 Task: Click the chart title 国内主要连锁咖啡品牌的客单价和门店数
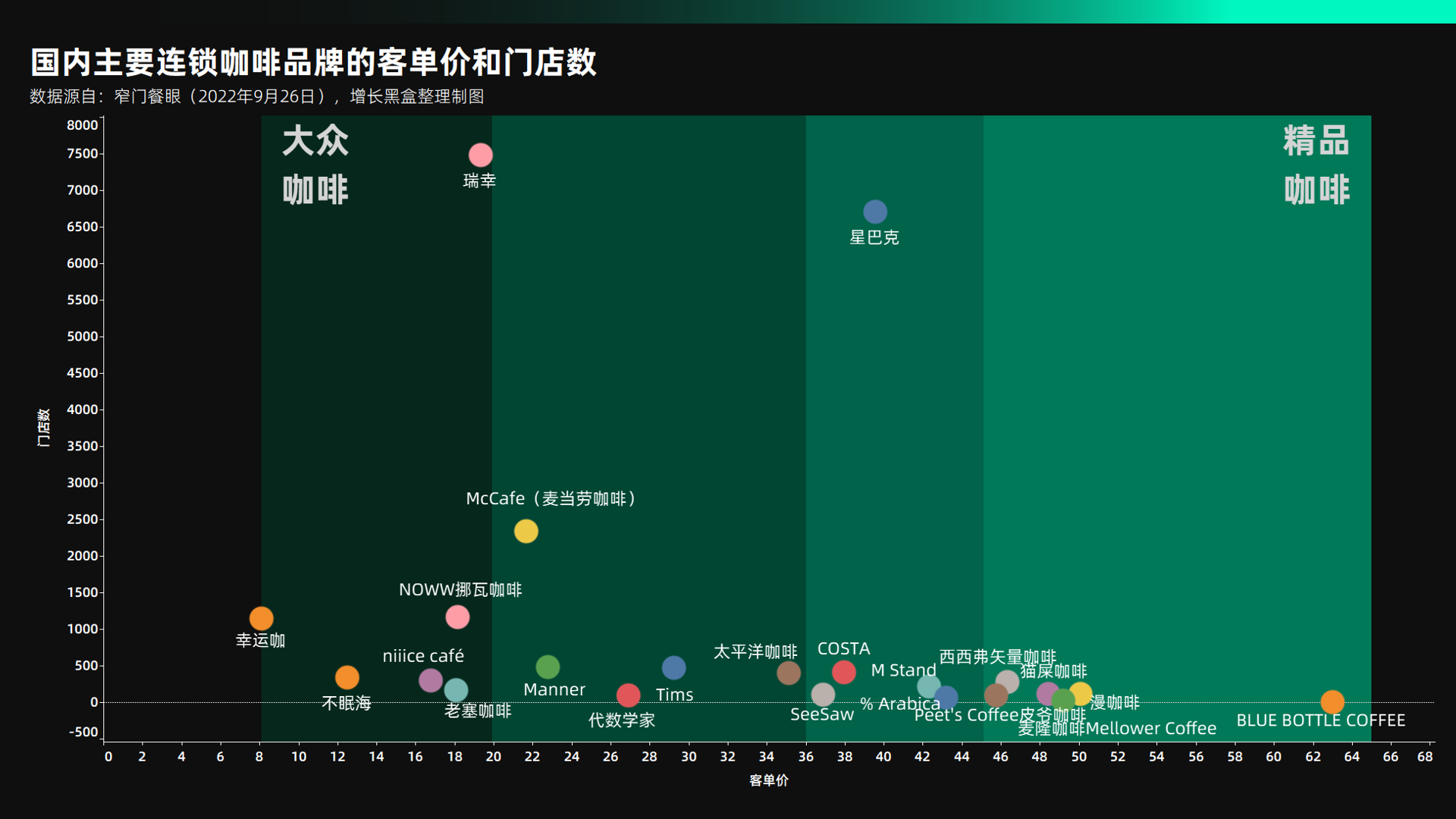313,62
